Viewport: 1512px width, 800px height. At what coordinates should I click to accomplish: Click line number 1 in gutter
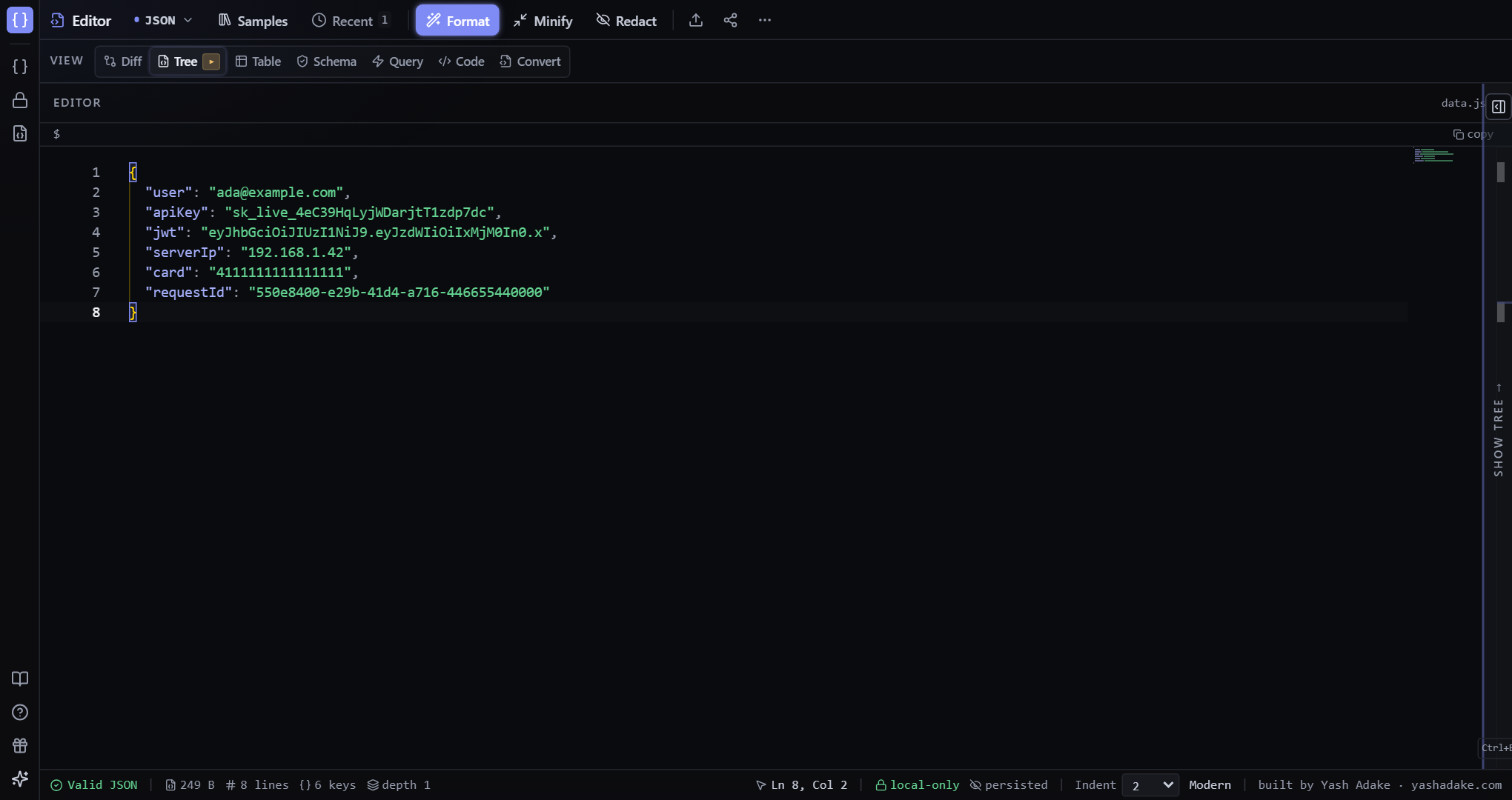(96, 173)
